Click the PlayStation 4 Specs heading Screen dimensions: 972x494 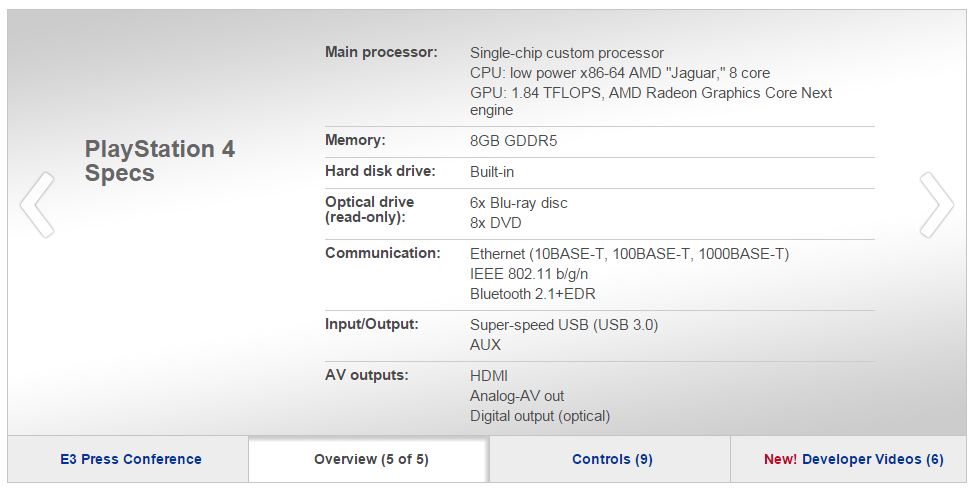160,161
